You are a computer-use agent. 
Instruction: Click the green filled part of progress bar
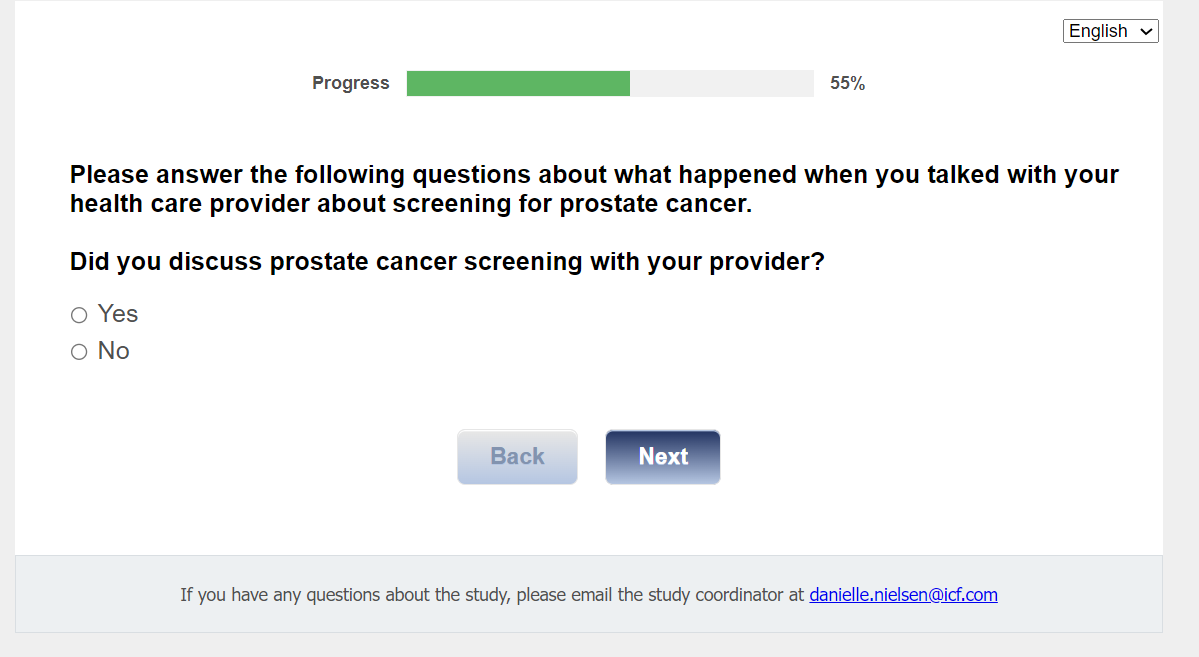click(x=518, y=84)
